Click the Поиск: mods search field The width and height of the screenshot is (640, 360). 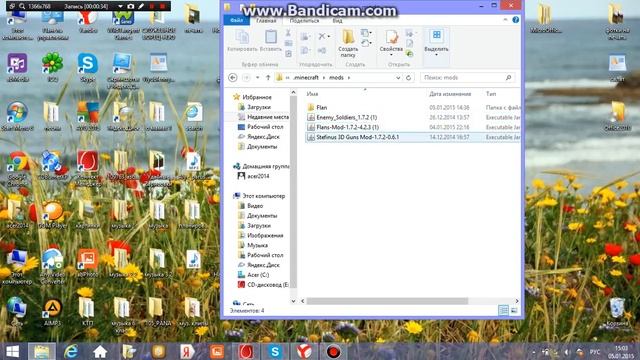467,78
